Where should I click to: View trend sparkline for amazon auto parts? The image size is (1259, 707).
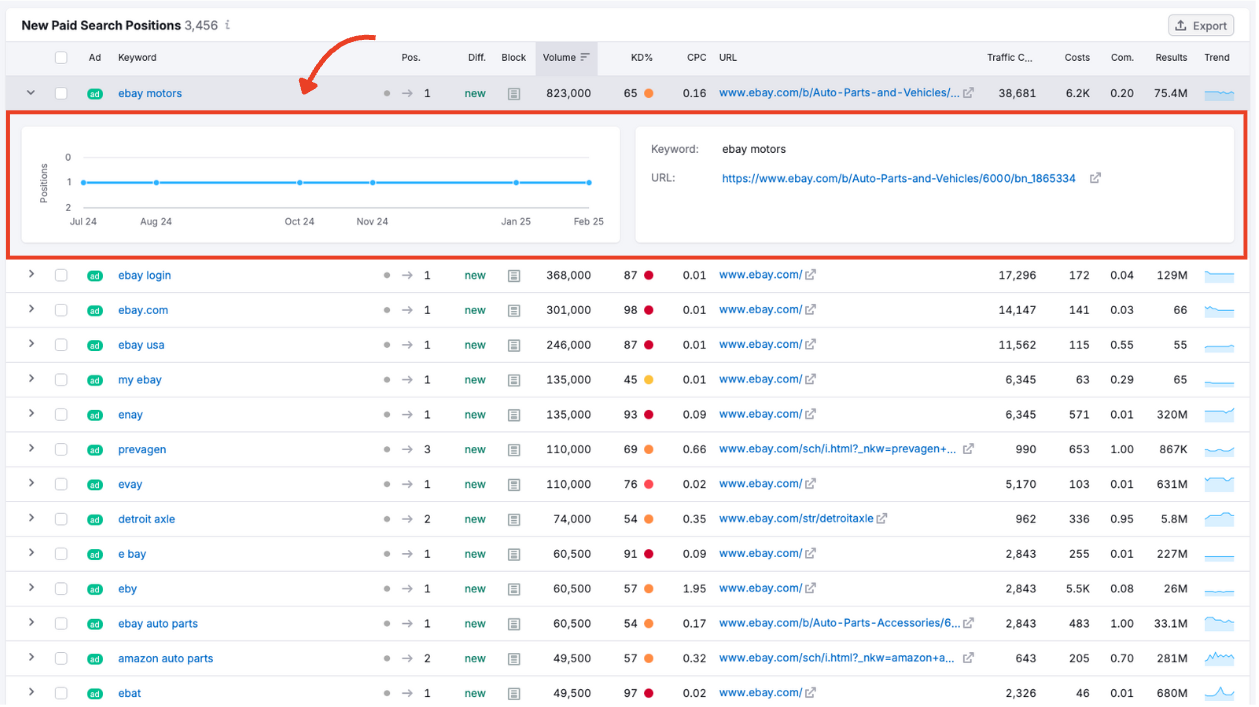pyautogui.click(x=1219, y=658)
